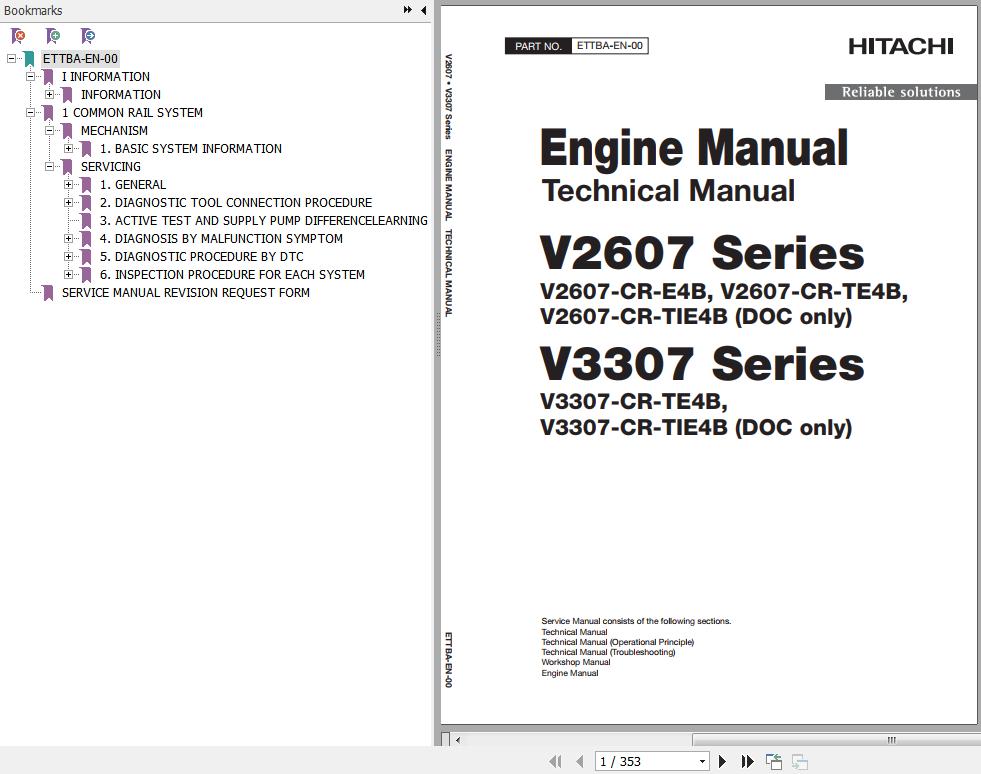Open the MECHANISM bookmark

(x=114, y=131)
